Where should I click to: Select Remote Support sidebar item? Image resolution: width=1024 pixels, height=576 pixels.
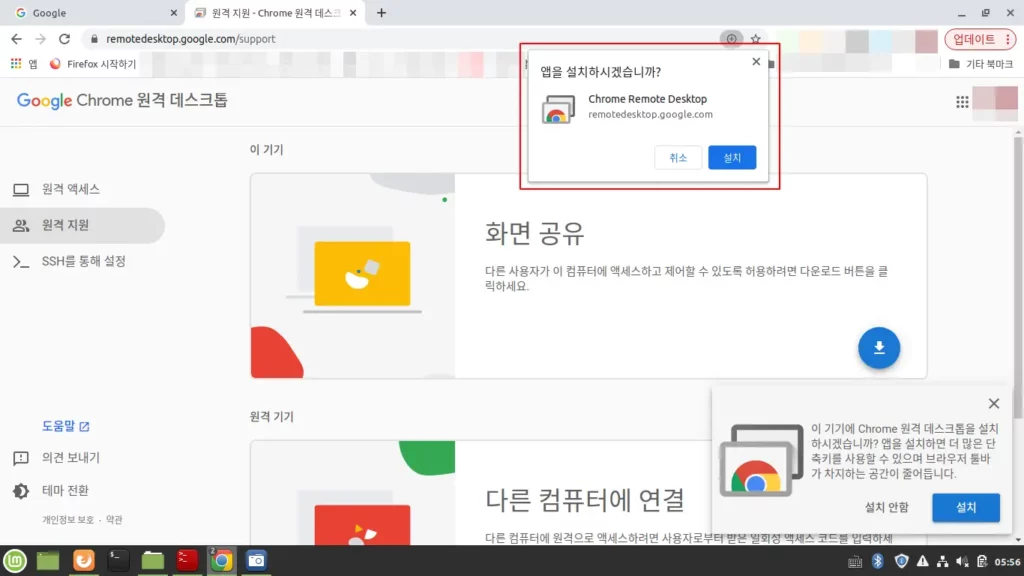(x=82, y=225)
